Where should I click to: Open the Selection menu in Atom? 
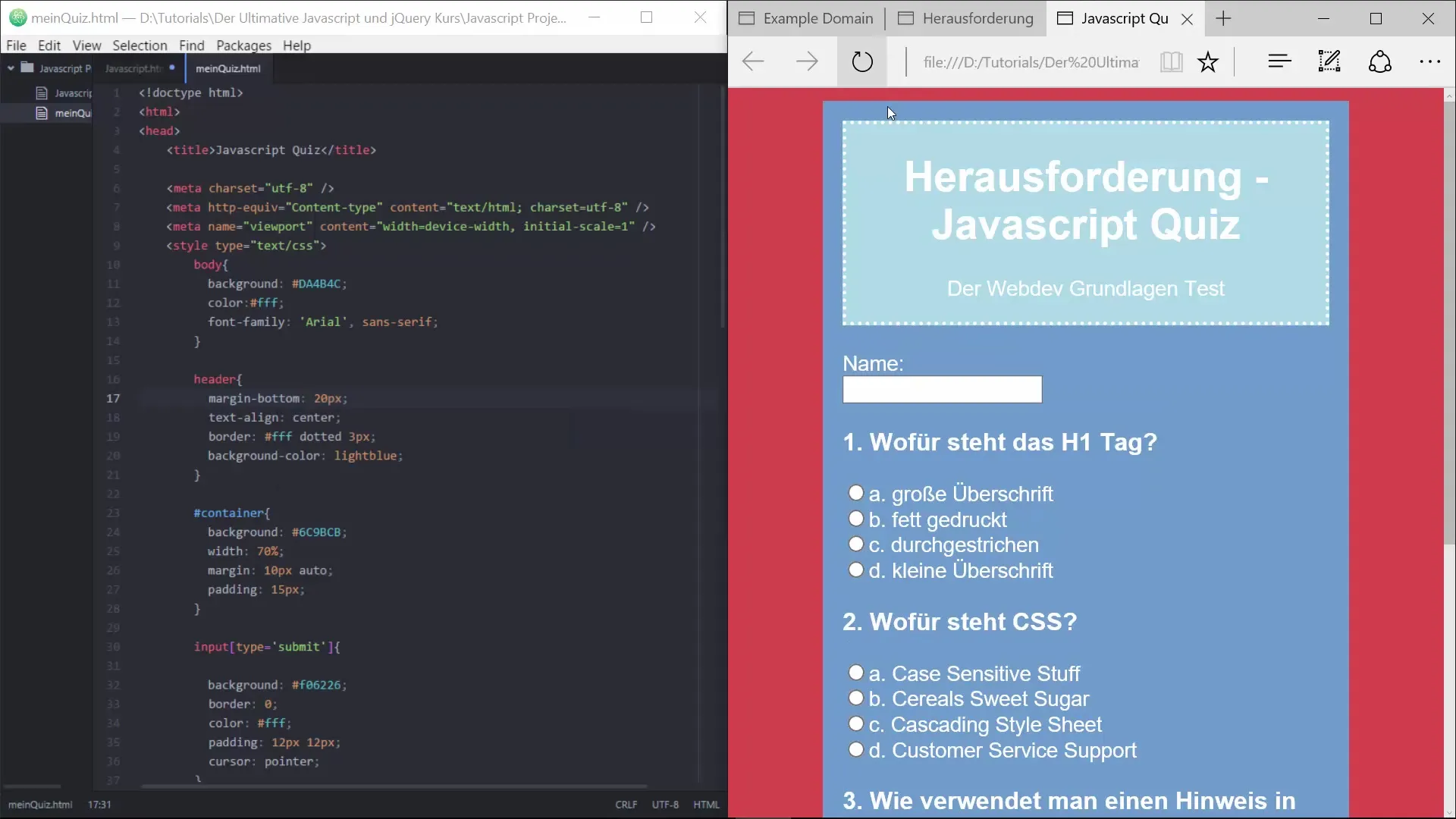point(140,45)
